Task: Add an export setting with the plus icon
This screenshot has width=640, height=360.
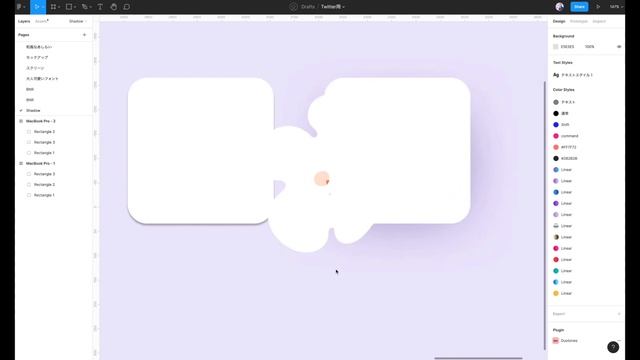Action: point(619,314)
